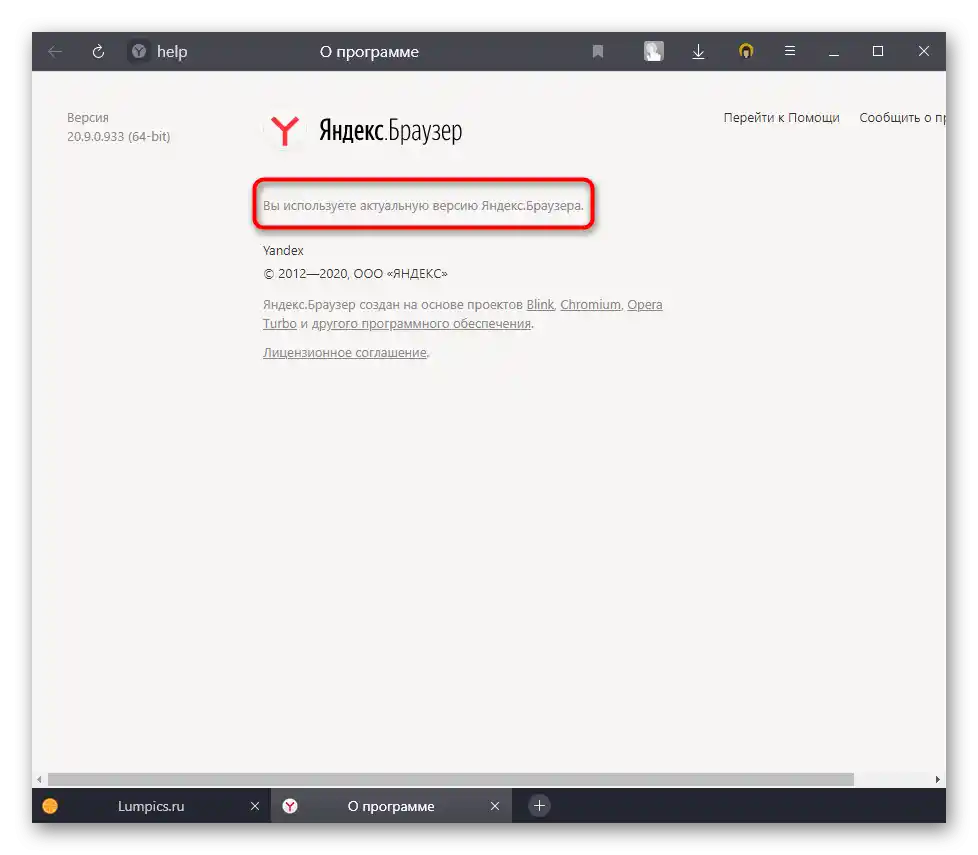Click the orange Lumpics.ru tab favicon
Image resolution: width=978 pixels, height=855 pixels.
pos(50,806)
